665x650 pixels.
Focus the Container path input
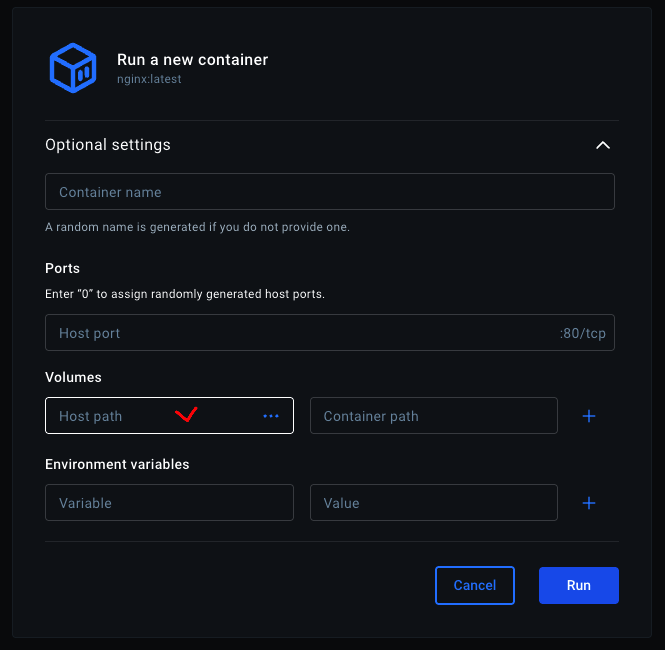tap(433, 416)
